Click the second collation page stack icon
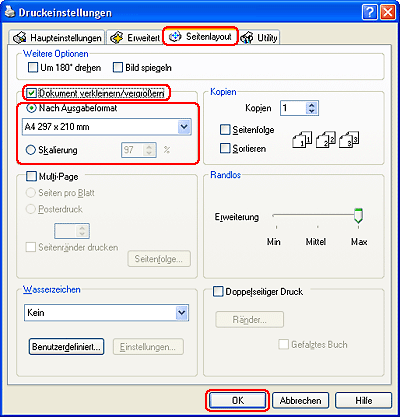 point(326,139)
